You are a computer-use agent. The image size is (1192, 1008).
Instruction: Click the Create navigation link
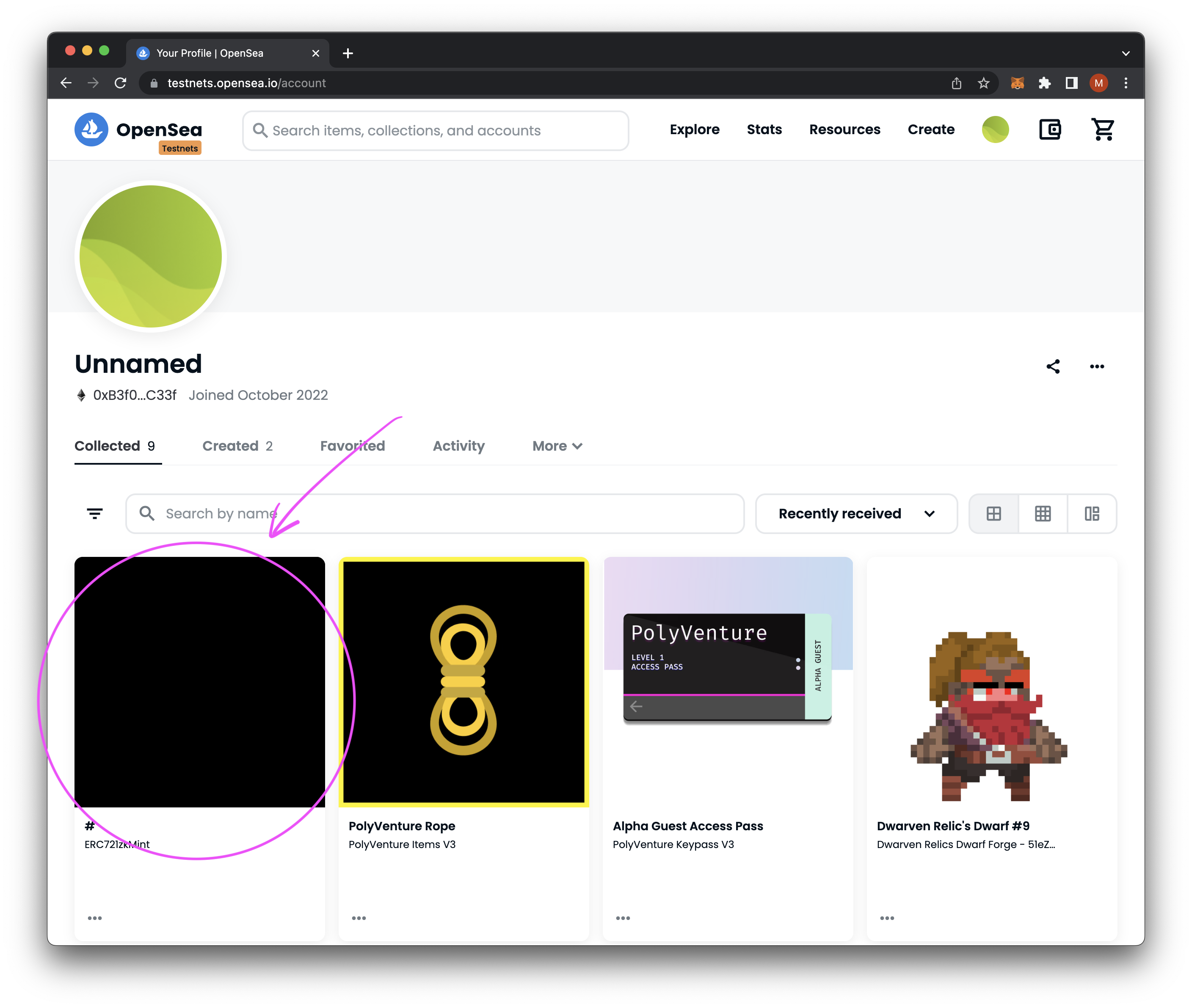(931, 130)
